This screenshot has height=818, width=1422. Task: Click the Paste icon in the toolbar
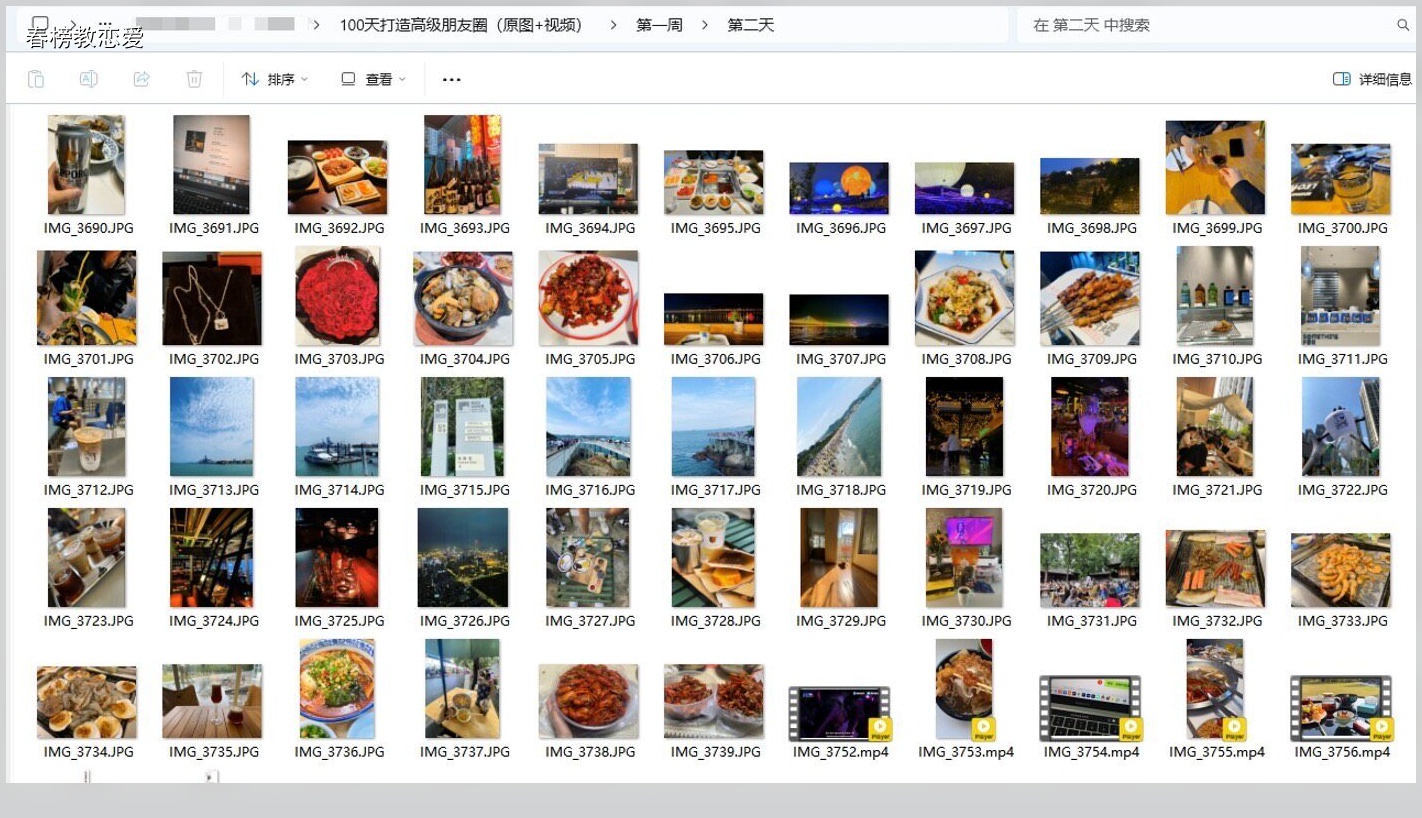[36, 79]
